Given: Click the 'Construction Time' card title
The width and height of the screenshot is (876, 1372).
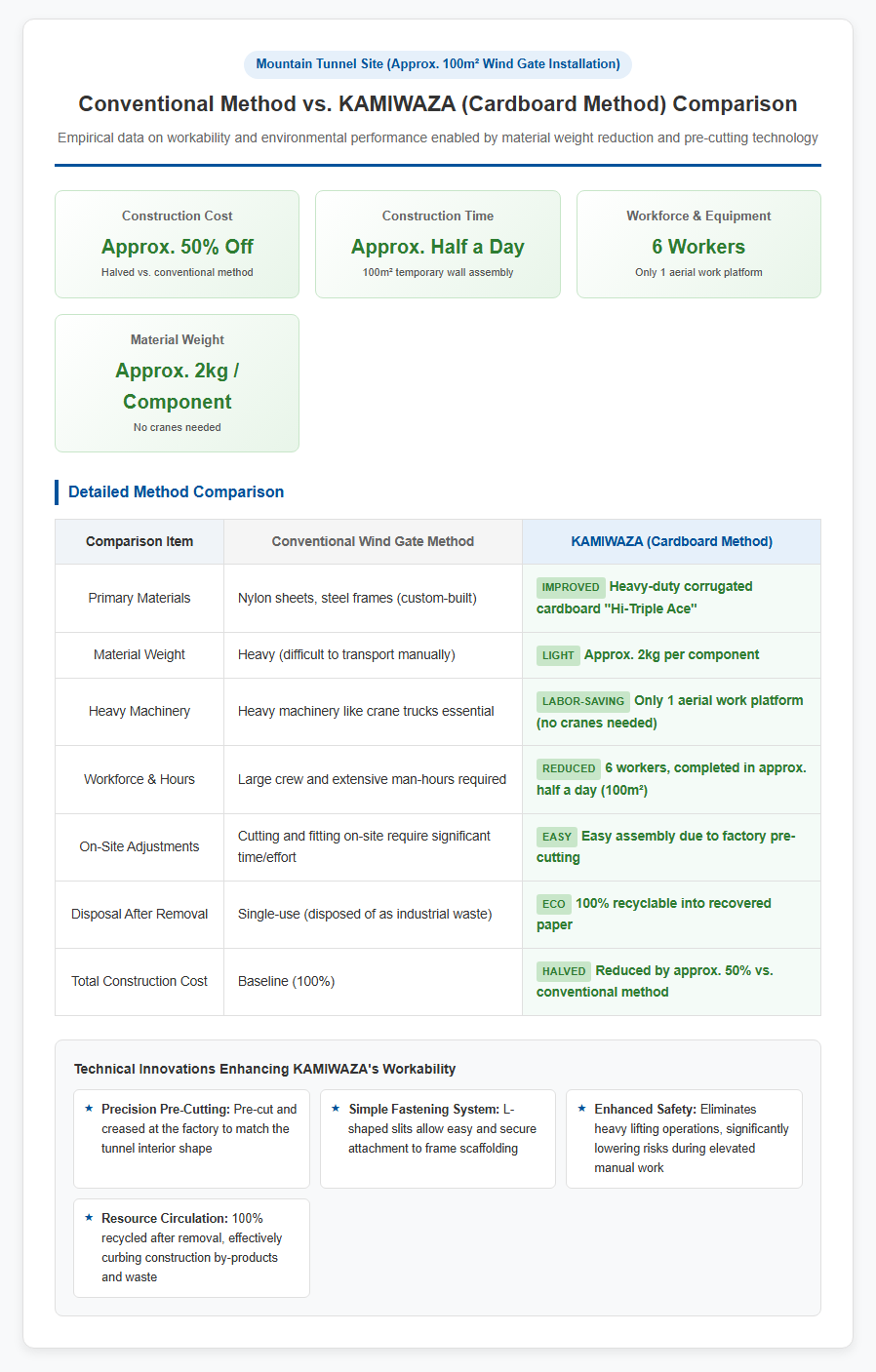Looking at the screenshot, I should click(438, 216).
